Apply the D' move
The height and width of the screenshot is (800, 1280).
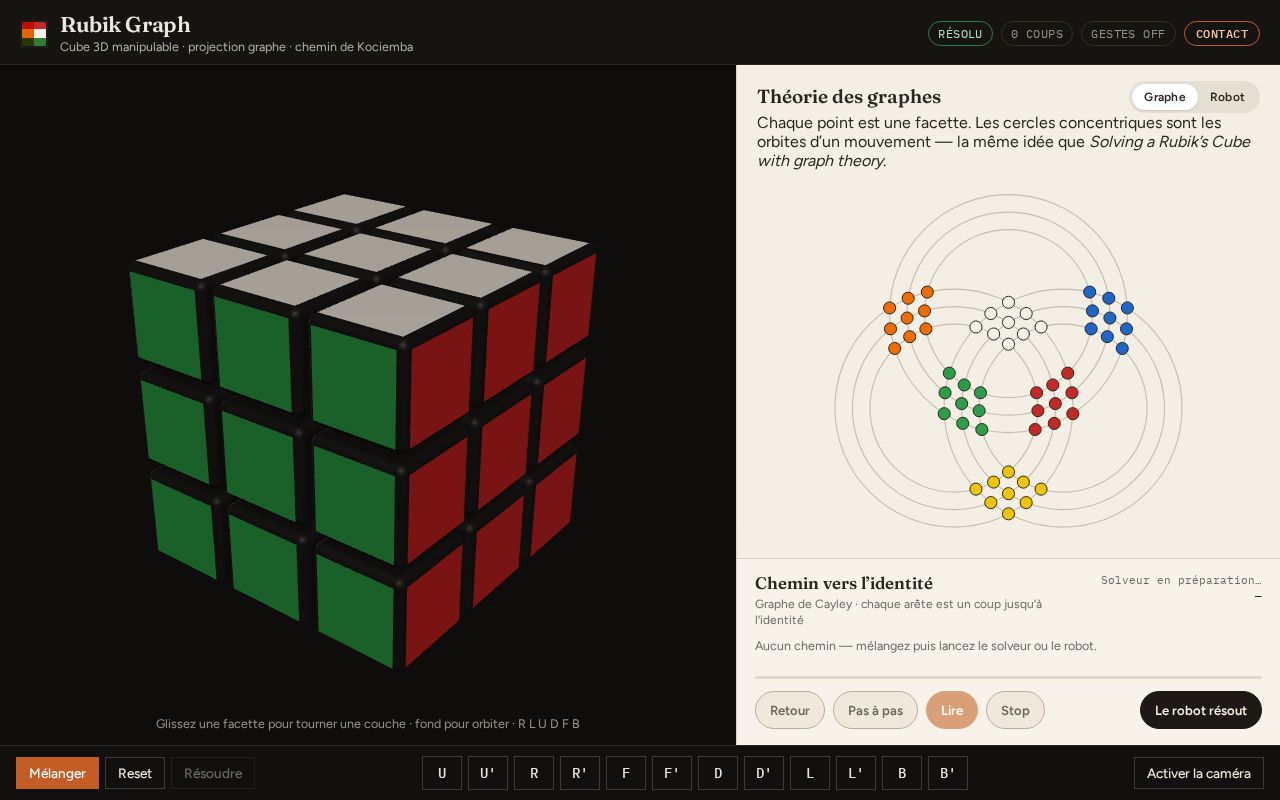[764, 773]
